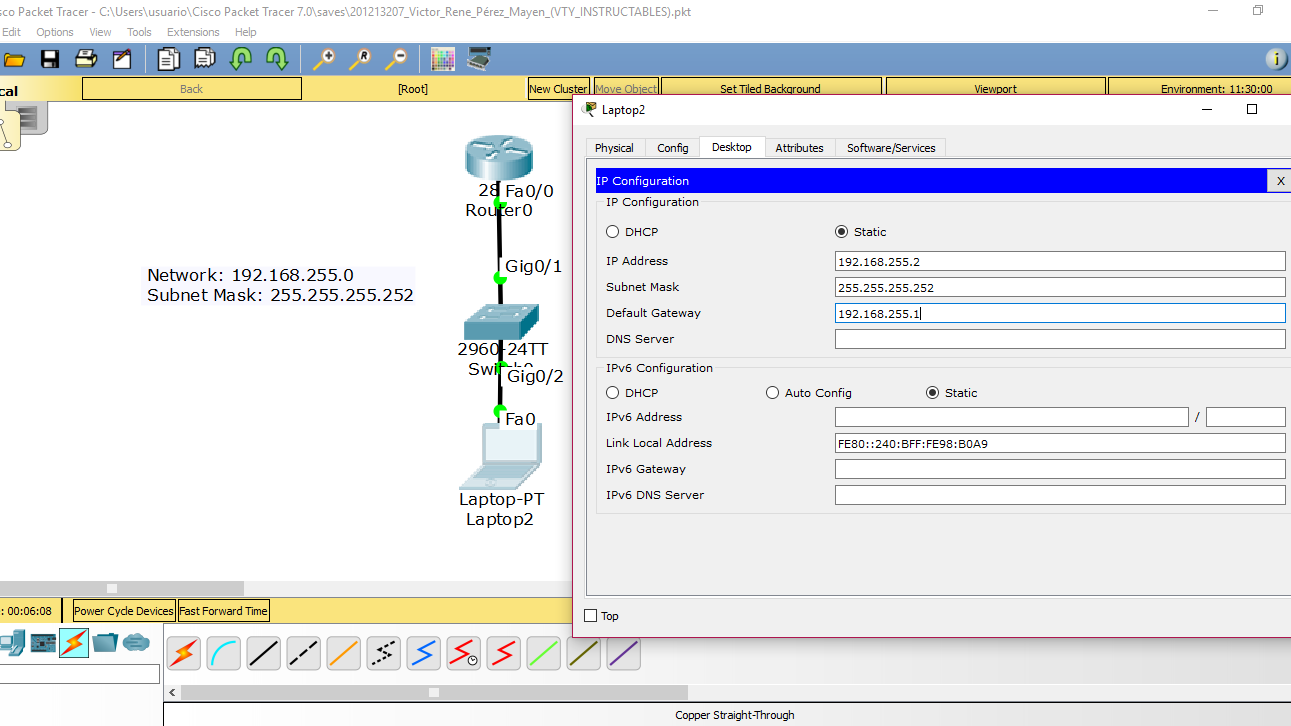1291x726 pixels.
Task: Save the file with the floppy disk icon
Action: coord(49,59)
